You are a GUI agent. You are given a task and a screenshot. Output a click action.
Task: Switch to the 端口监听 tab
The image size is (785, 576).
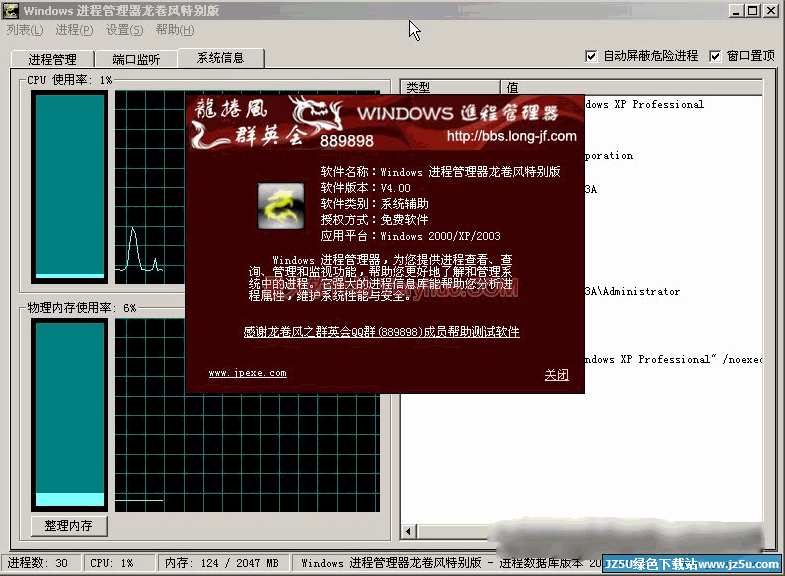[136, 60]
